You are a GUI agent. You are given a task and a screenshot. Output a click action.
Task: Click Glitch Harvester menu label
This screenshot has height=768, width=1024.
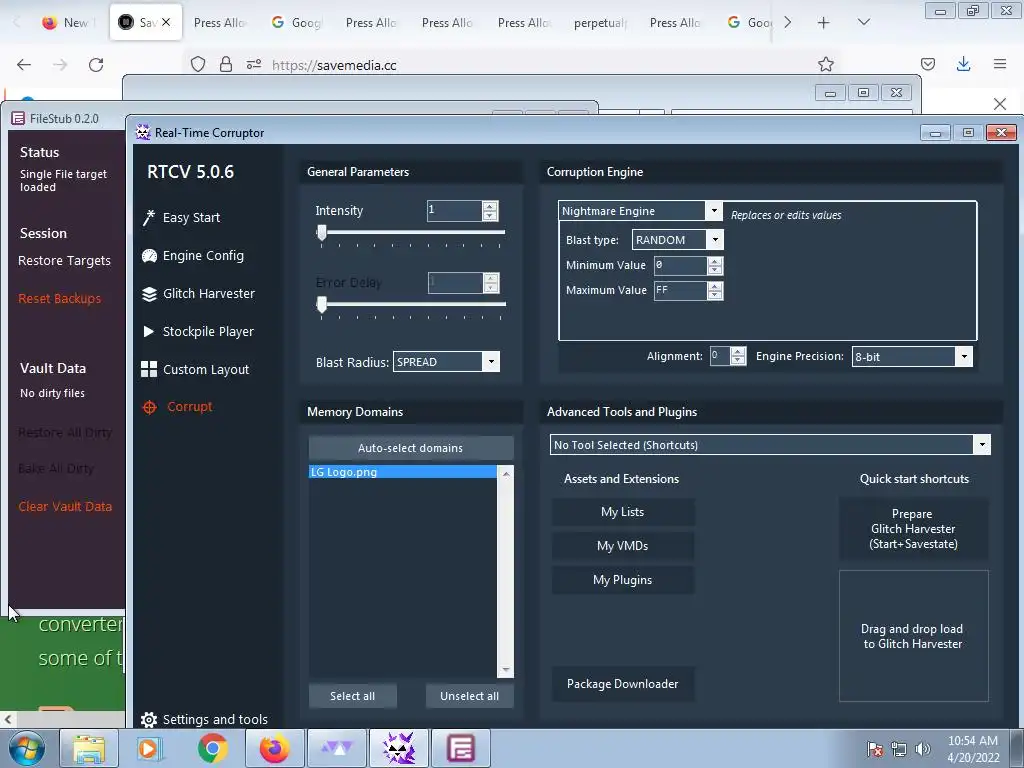[209, 294]
